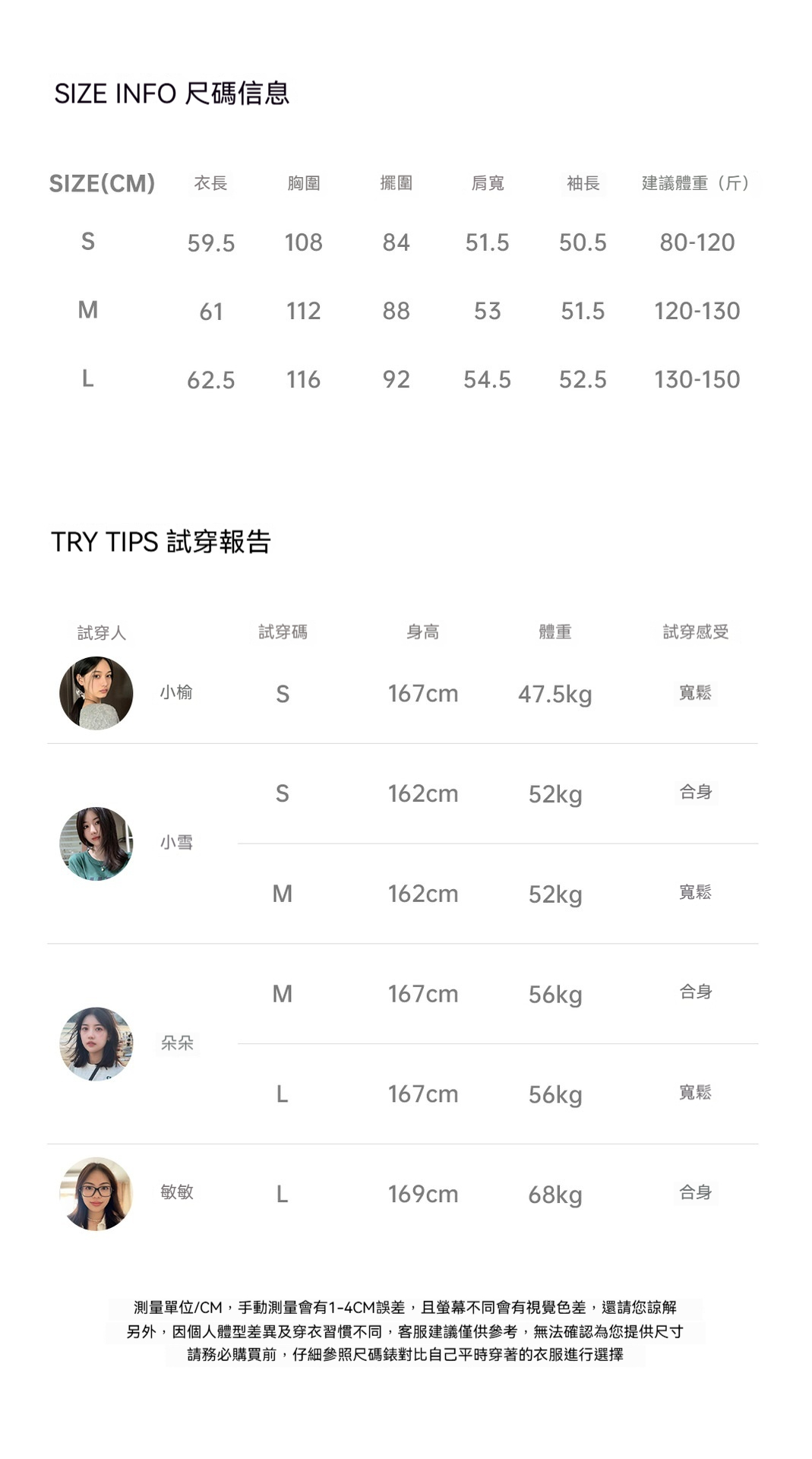The height and width of the screenshot is (1459, 812).
Task: Select the TRY TIPS 試穿報告 heading
Action: [161, 542]
